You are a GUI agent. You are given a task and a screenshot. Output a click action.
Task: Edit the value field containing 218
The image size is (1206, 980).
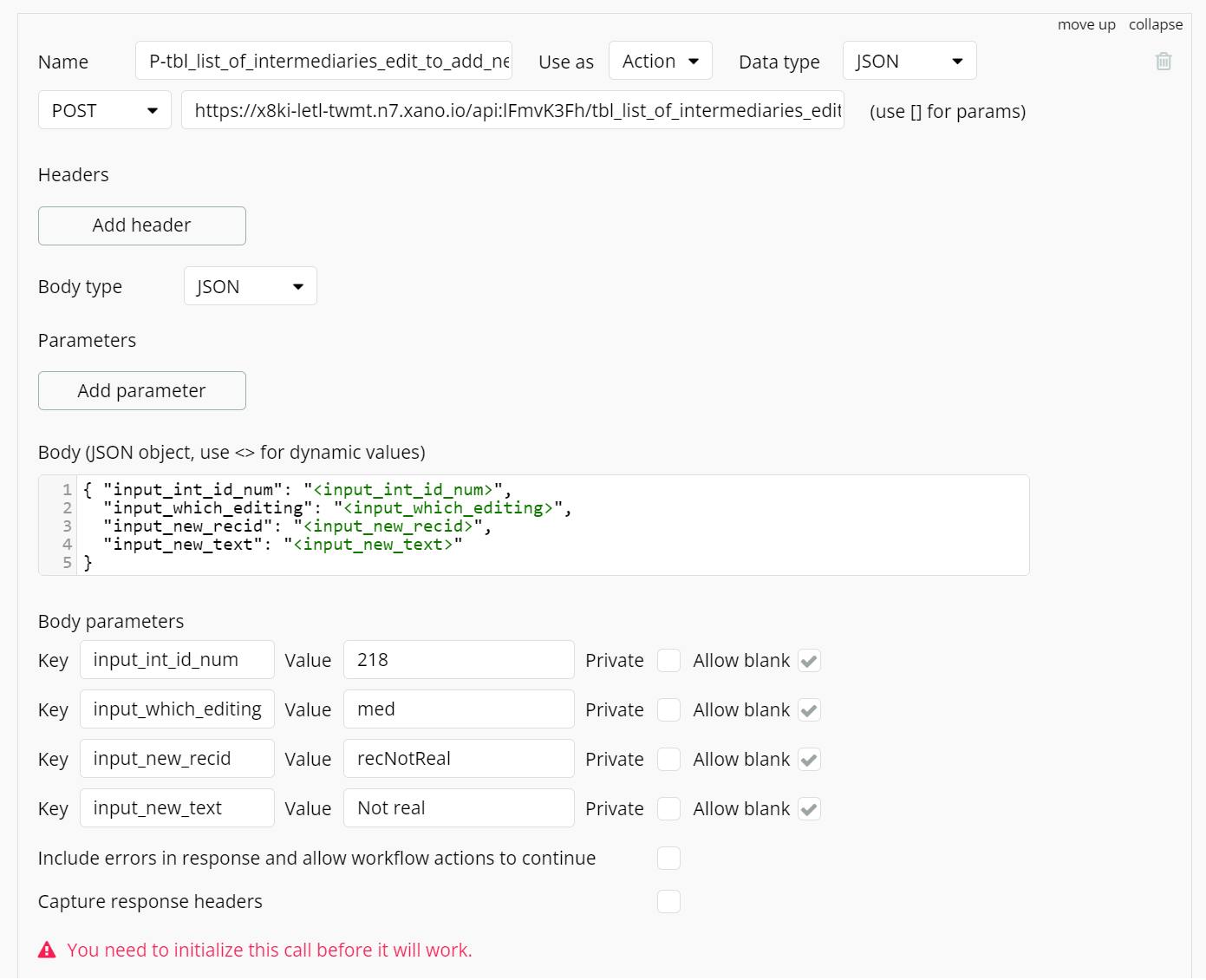click(459, 661)
